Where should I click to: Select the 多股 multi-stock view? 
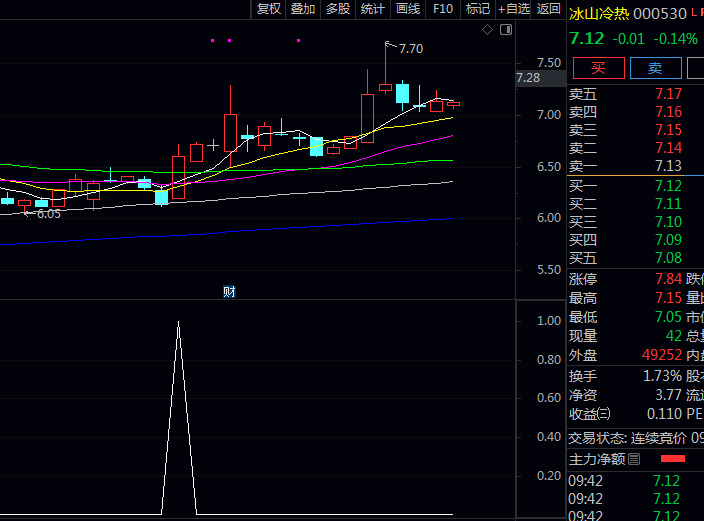(x=338, y=9)
